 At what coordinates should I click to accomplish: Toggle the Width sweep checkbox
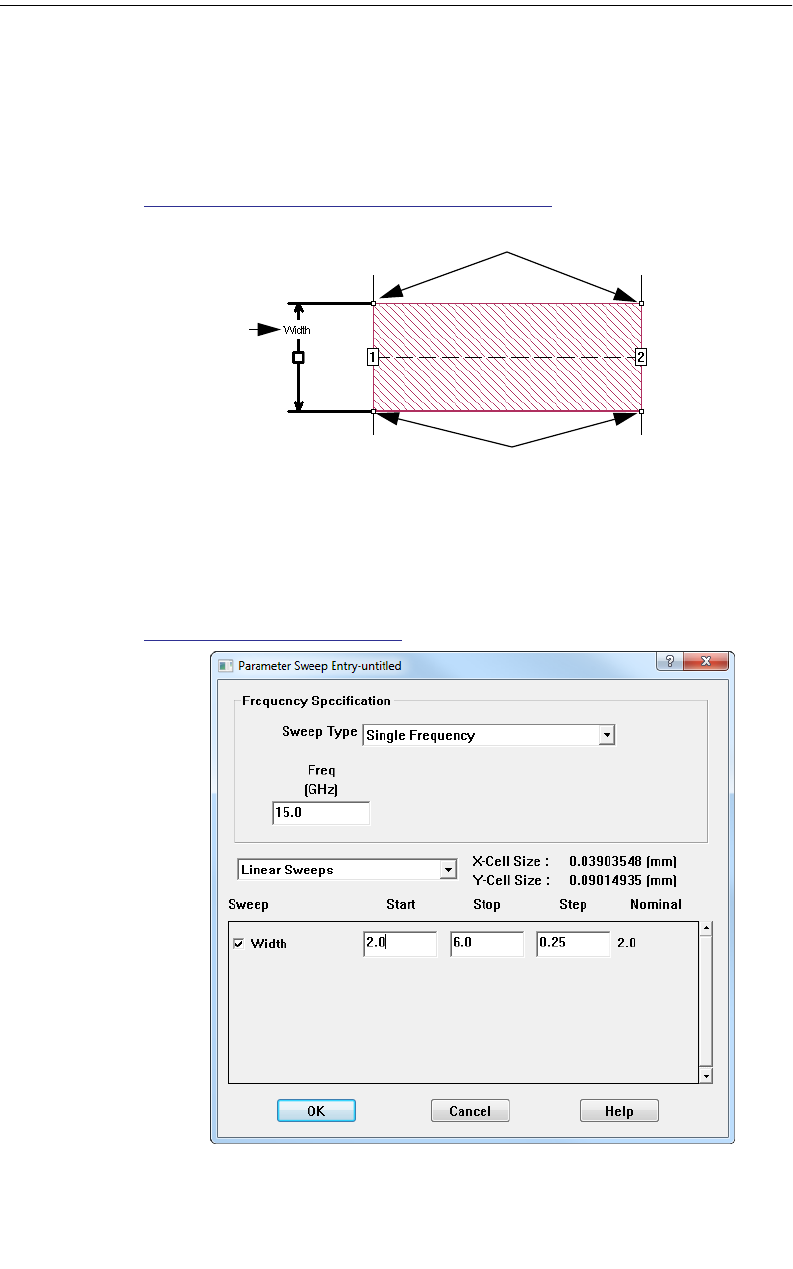point(238,943)
